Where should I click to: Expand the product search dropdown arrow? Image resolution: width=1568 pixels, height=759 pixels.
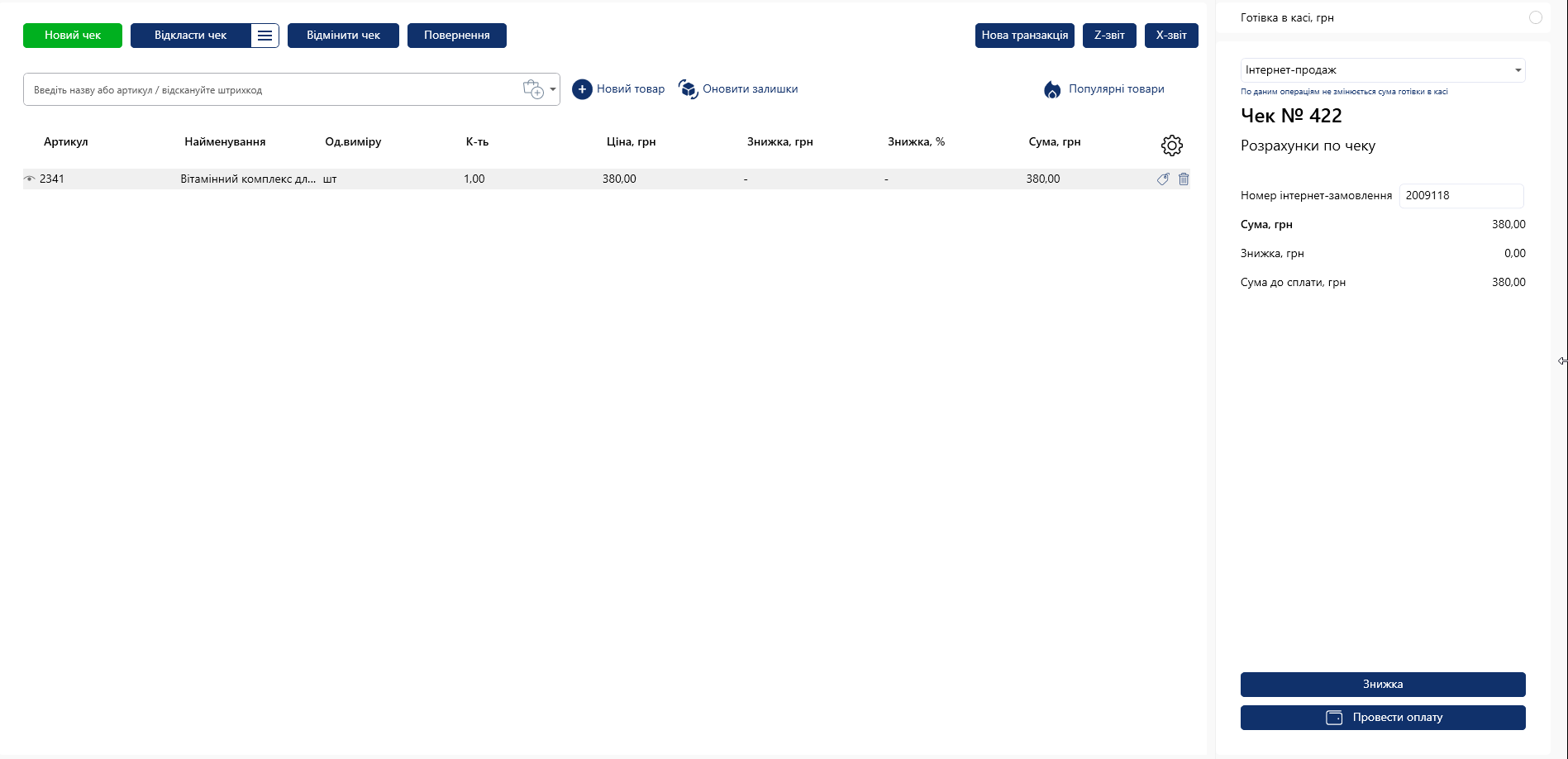[553, 89]
